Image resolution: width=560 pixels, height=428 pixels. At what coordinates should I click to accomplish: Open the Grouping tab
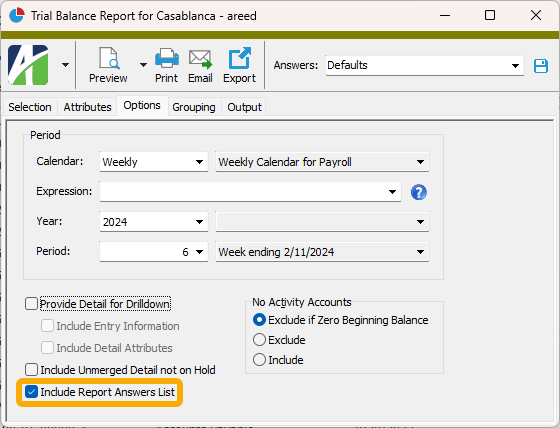point(194,107)
